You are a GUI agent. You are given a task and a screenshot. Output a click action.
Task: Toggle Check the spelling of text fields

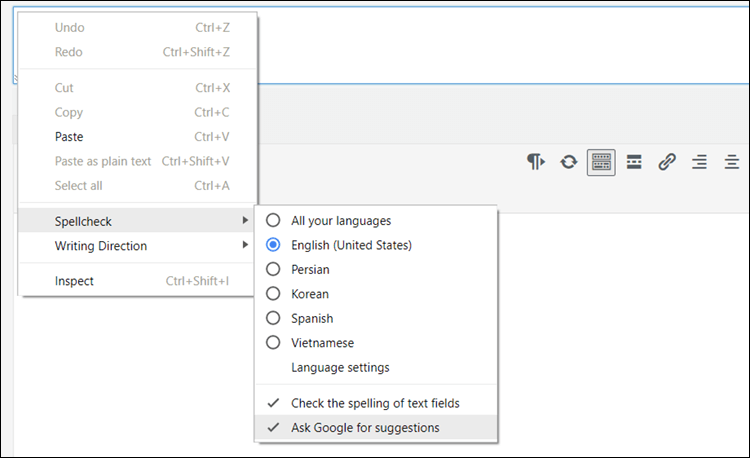point(375,403)
